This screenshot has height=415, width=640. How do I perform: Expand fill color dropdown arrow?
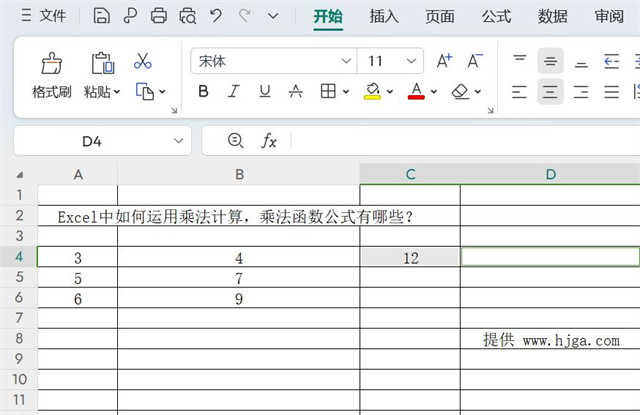pos(390,92)
